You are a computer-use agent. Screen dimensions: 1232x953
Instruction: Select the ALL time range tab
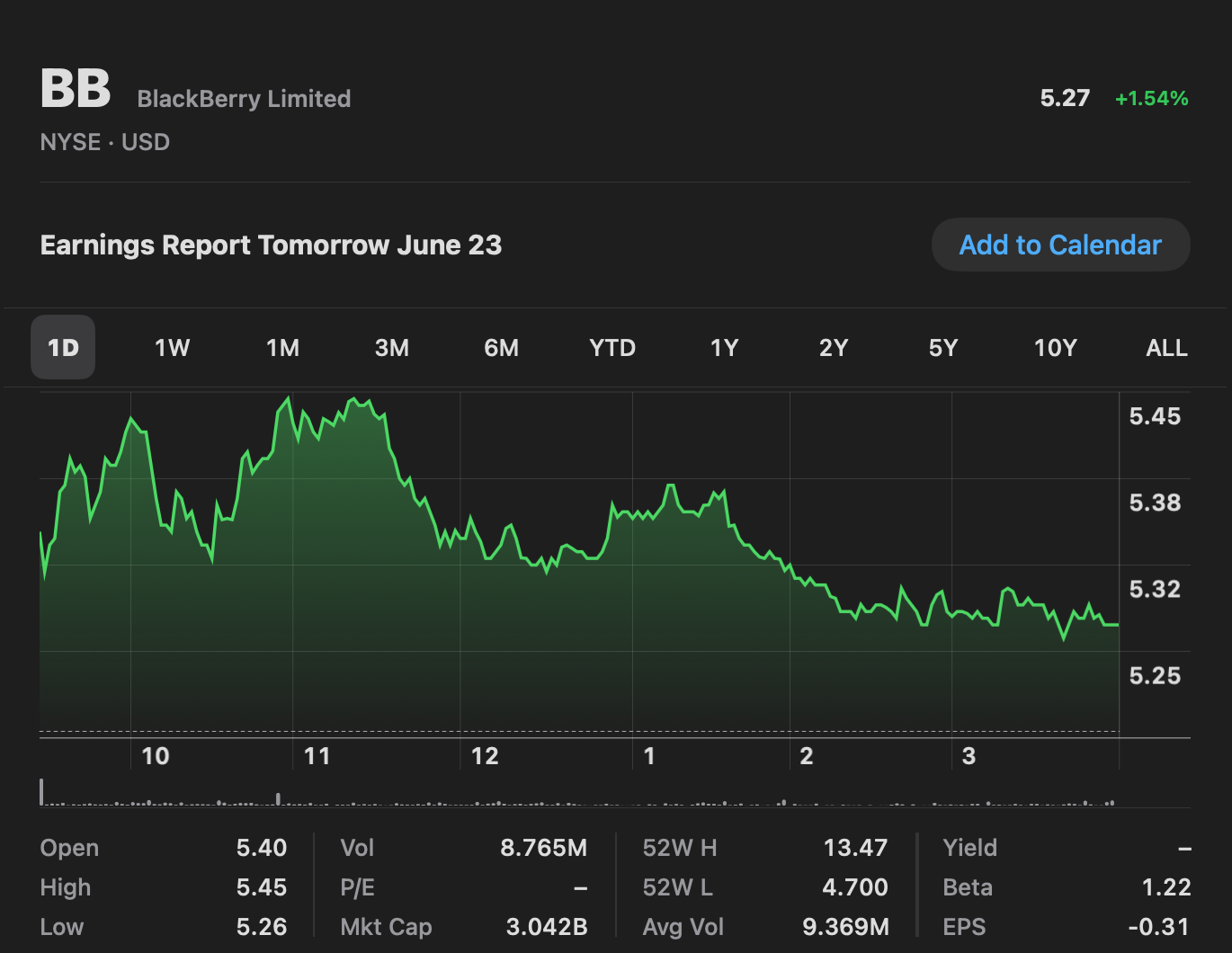click(1166, 348)
